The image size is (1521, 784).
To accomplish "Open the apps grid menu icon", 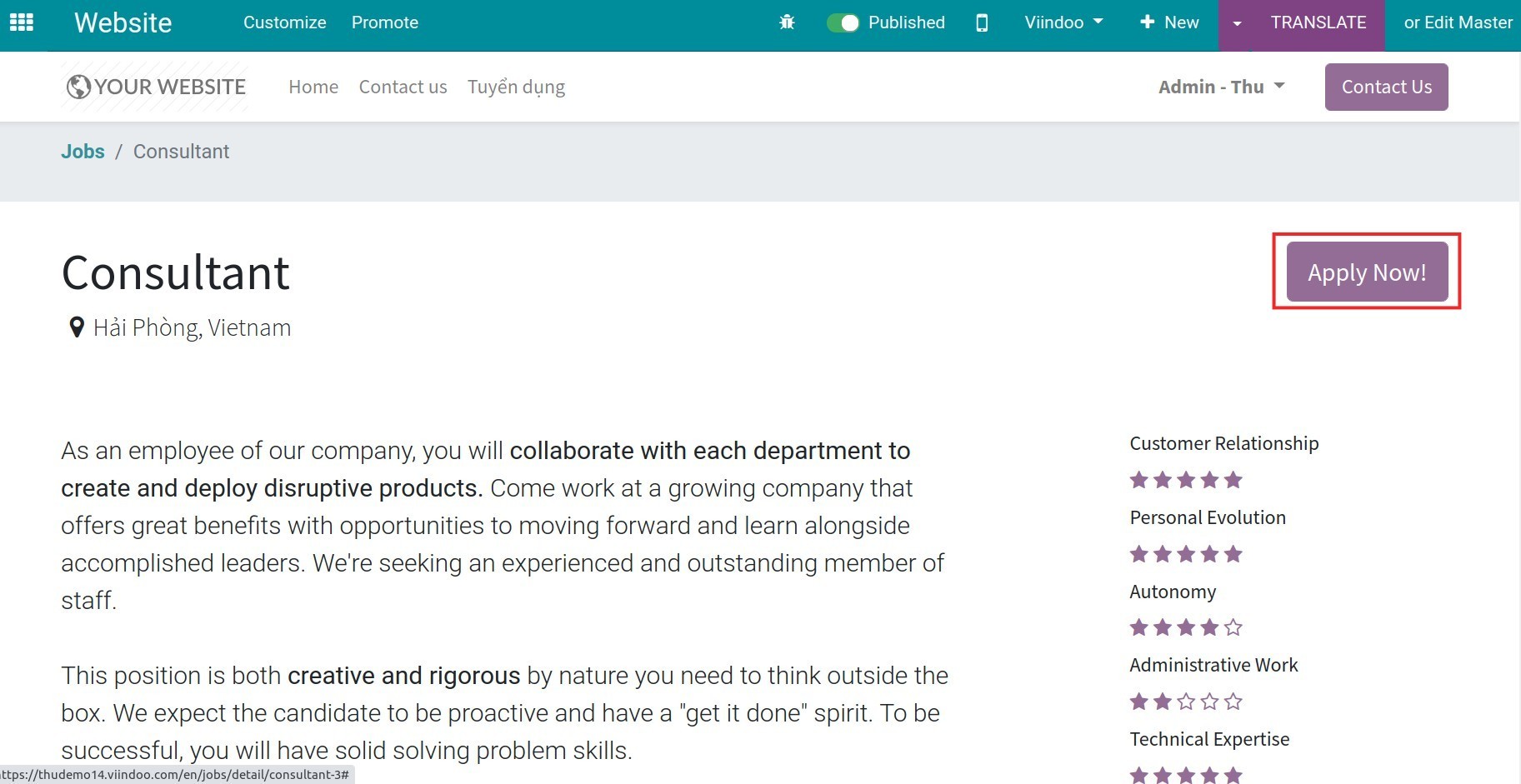I will [22, 22].
